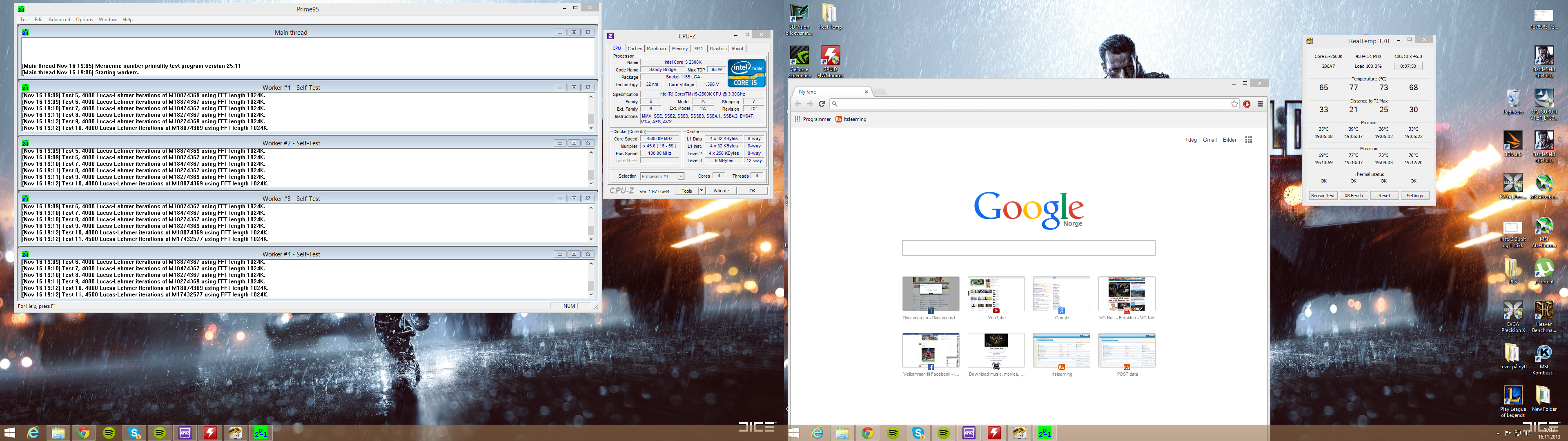Switch to CPU-Z Memory tab

(x=680, y=49)
